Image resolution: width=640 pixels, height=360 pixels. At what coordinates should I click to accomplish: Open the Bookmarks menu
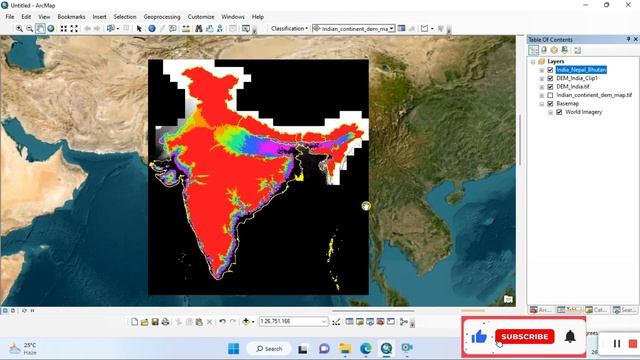tap(71, 17)
